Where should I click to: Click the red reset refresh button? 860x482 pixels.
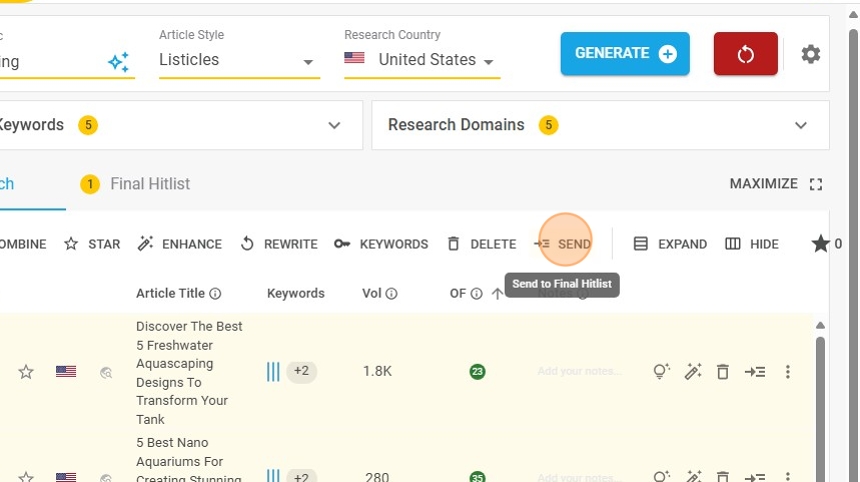tap(745, 54)
